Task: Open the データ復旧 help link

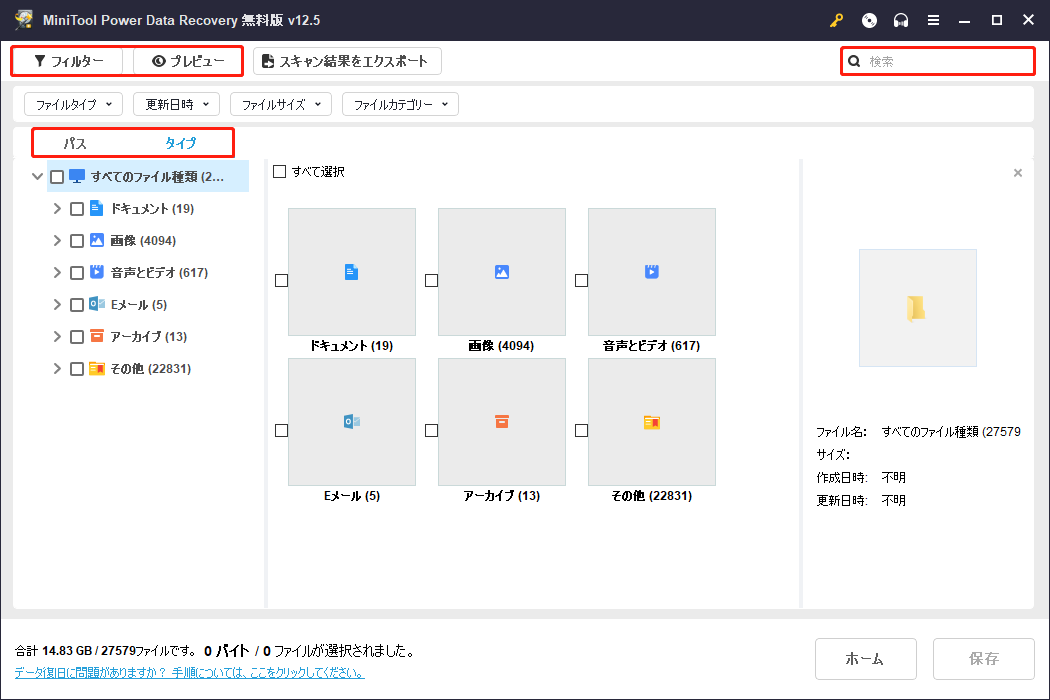Action: (190, 673)
